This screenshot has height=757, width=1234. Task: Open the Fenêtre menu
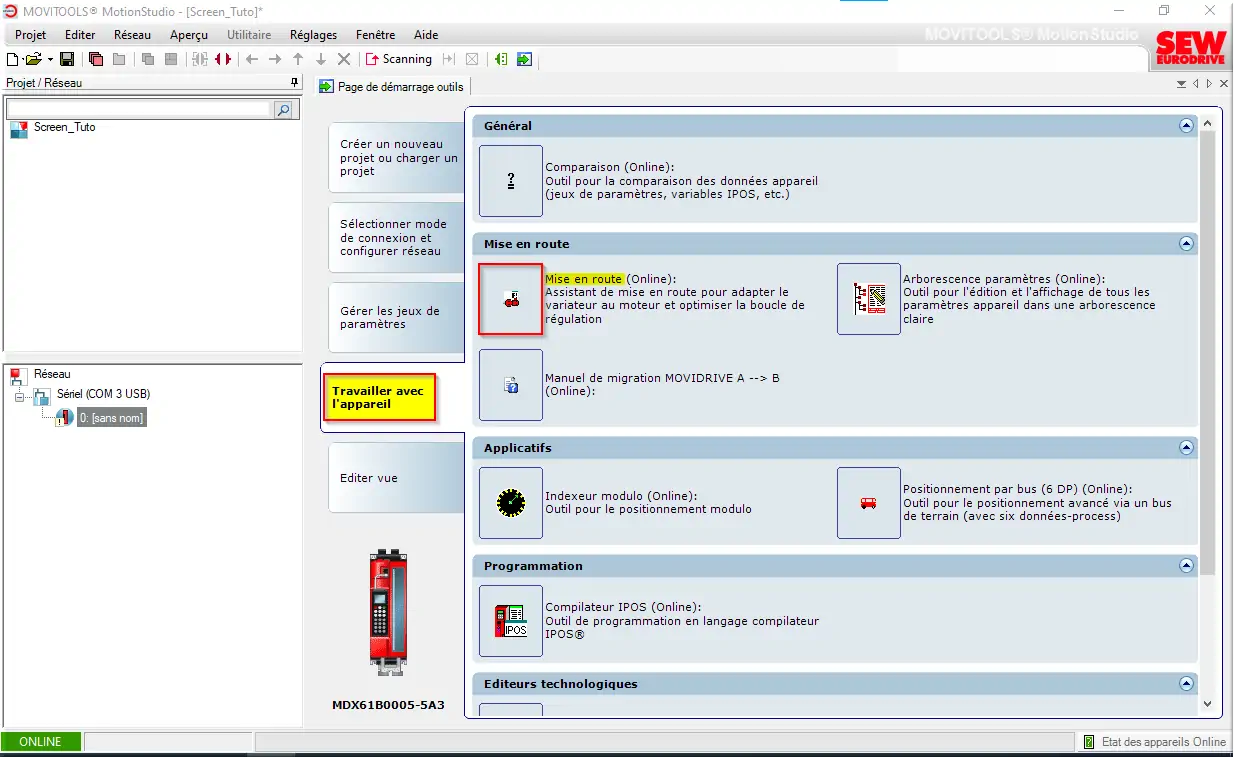[375, 35]
